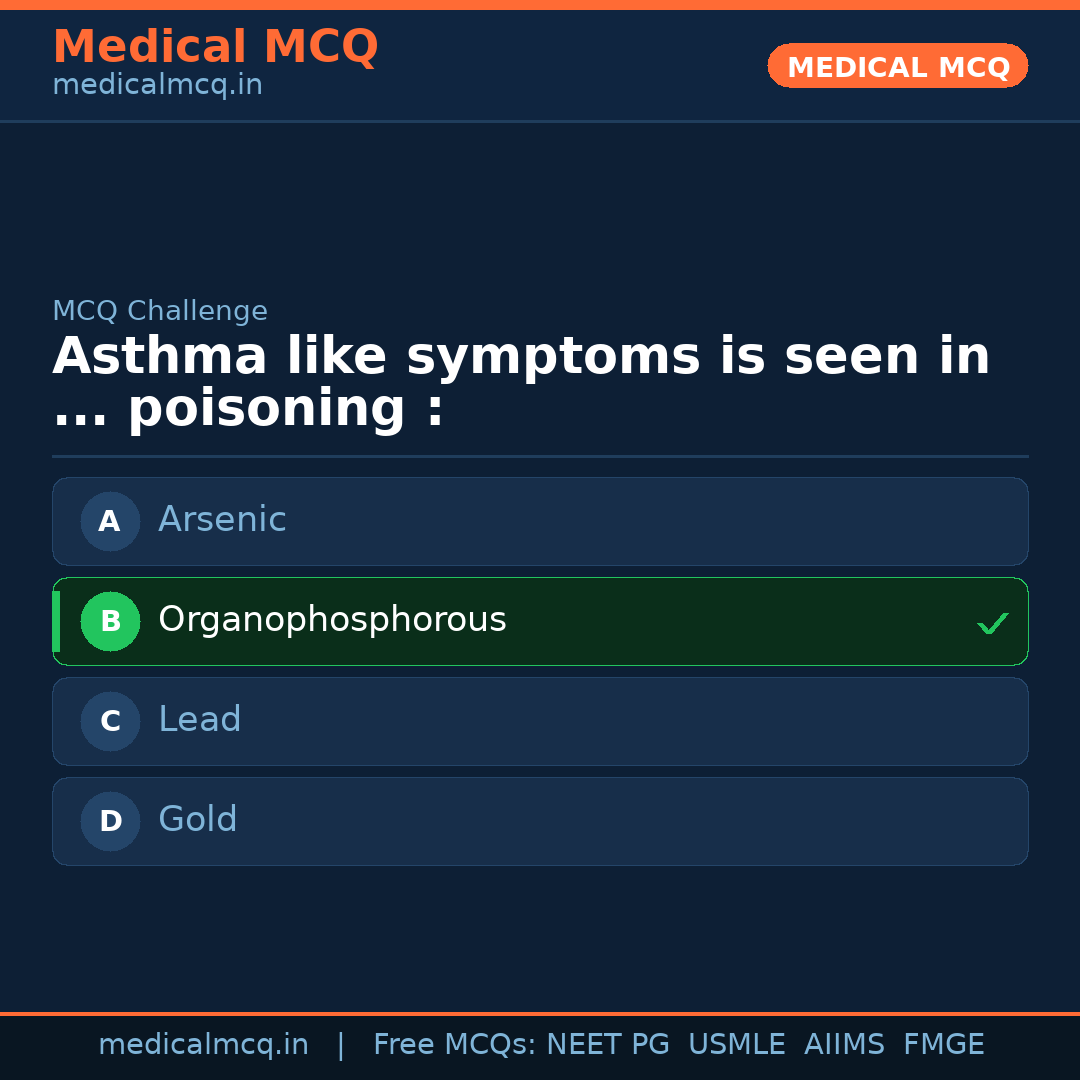Click the green letter B circle

(x=110, y=621)
